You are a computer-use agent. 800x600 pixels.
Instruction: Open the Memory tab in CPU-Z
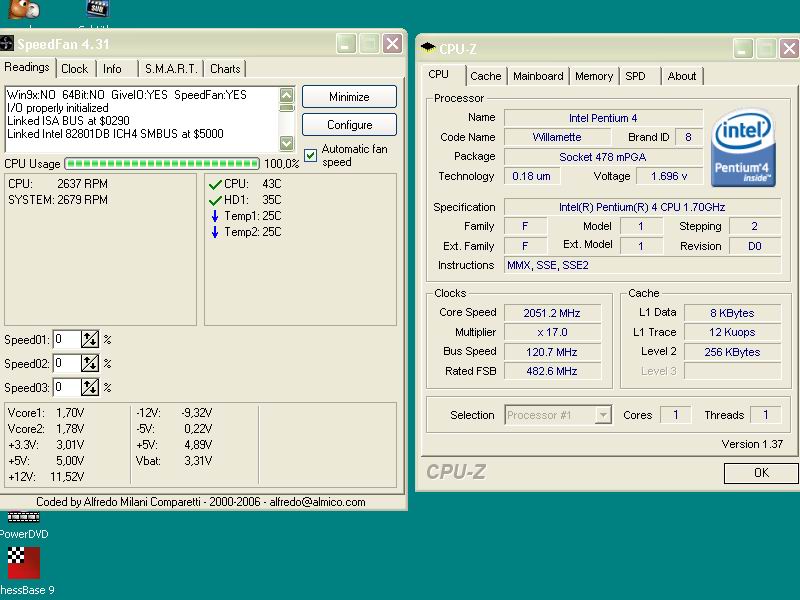click(594, 76)
